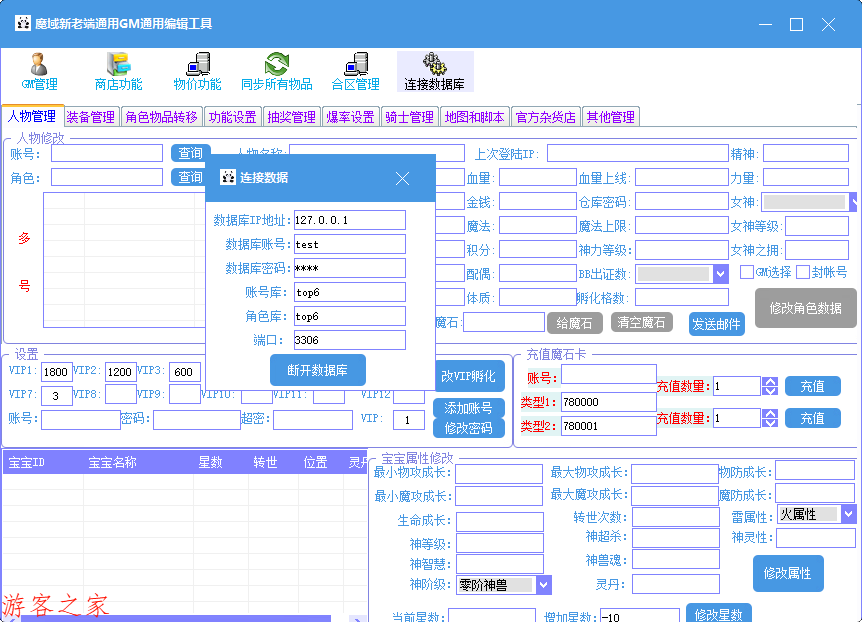Increase 充值数量 with first stepper arrows
Screen dimensions: 862x622
(x=769, y=381)
